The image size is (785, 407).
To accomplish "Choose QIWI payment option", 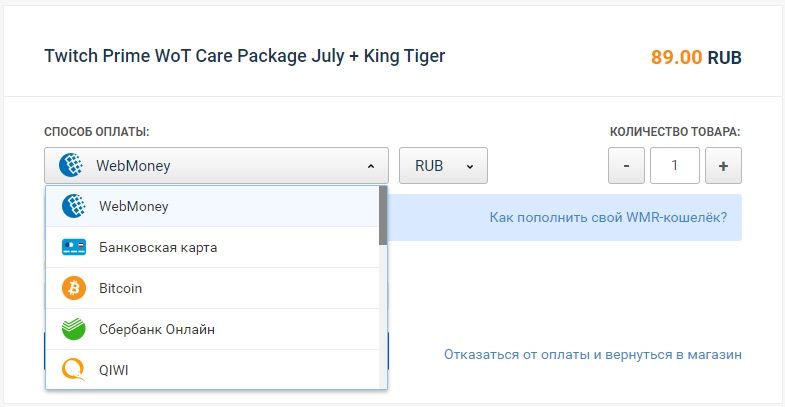I will click(114, 370).
